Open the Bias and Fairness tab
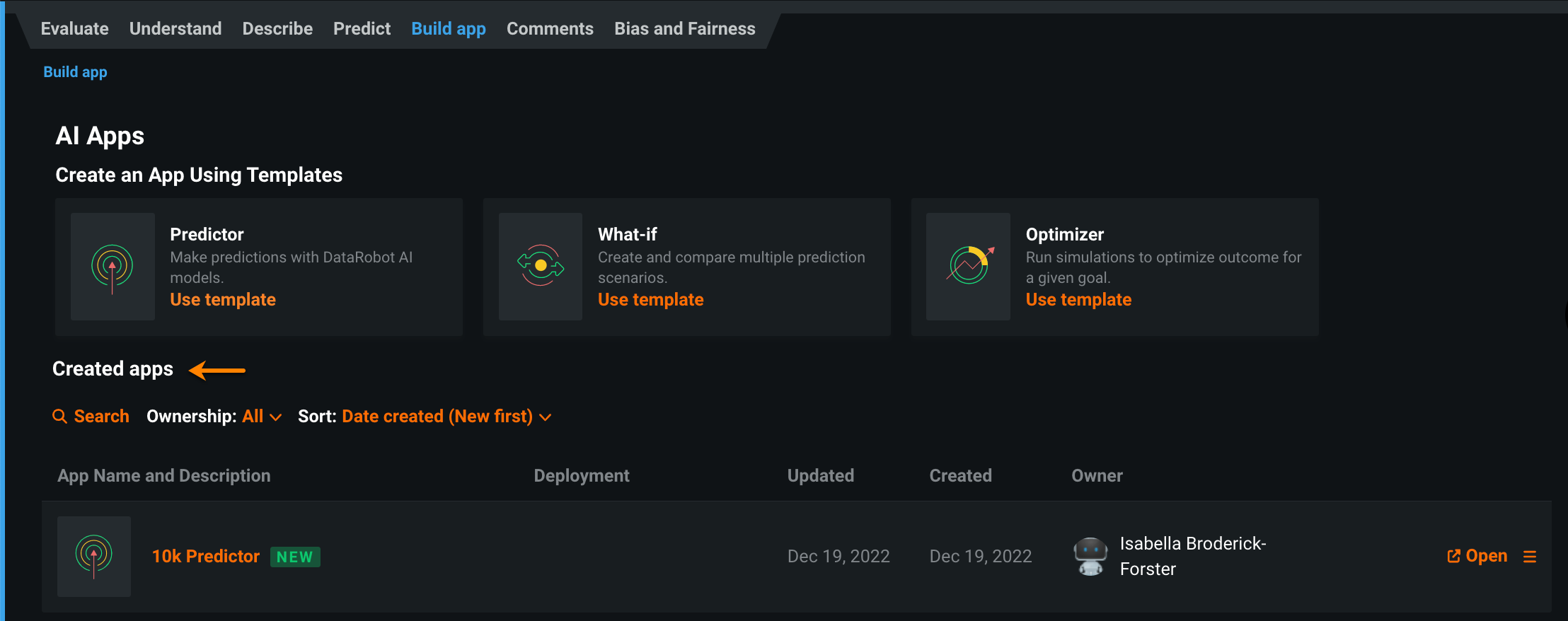Screen dimensions: 1568x621 [684, 29]
